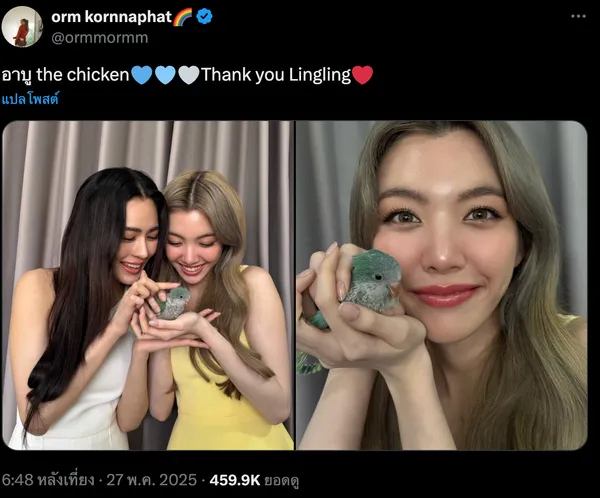
Task: Click the first dark blue heart emoji
Action: click(142, 75)
